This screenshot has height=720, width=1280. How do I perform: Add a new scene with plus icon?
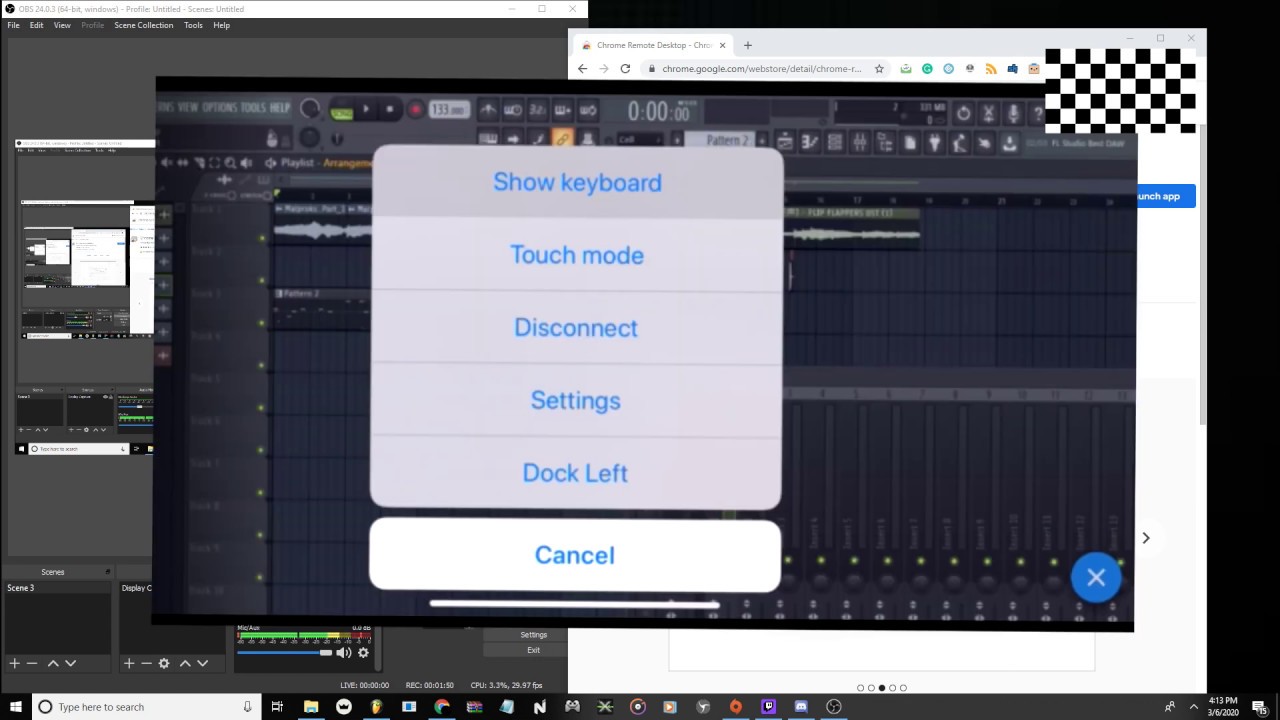tap(14, 663)
